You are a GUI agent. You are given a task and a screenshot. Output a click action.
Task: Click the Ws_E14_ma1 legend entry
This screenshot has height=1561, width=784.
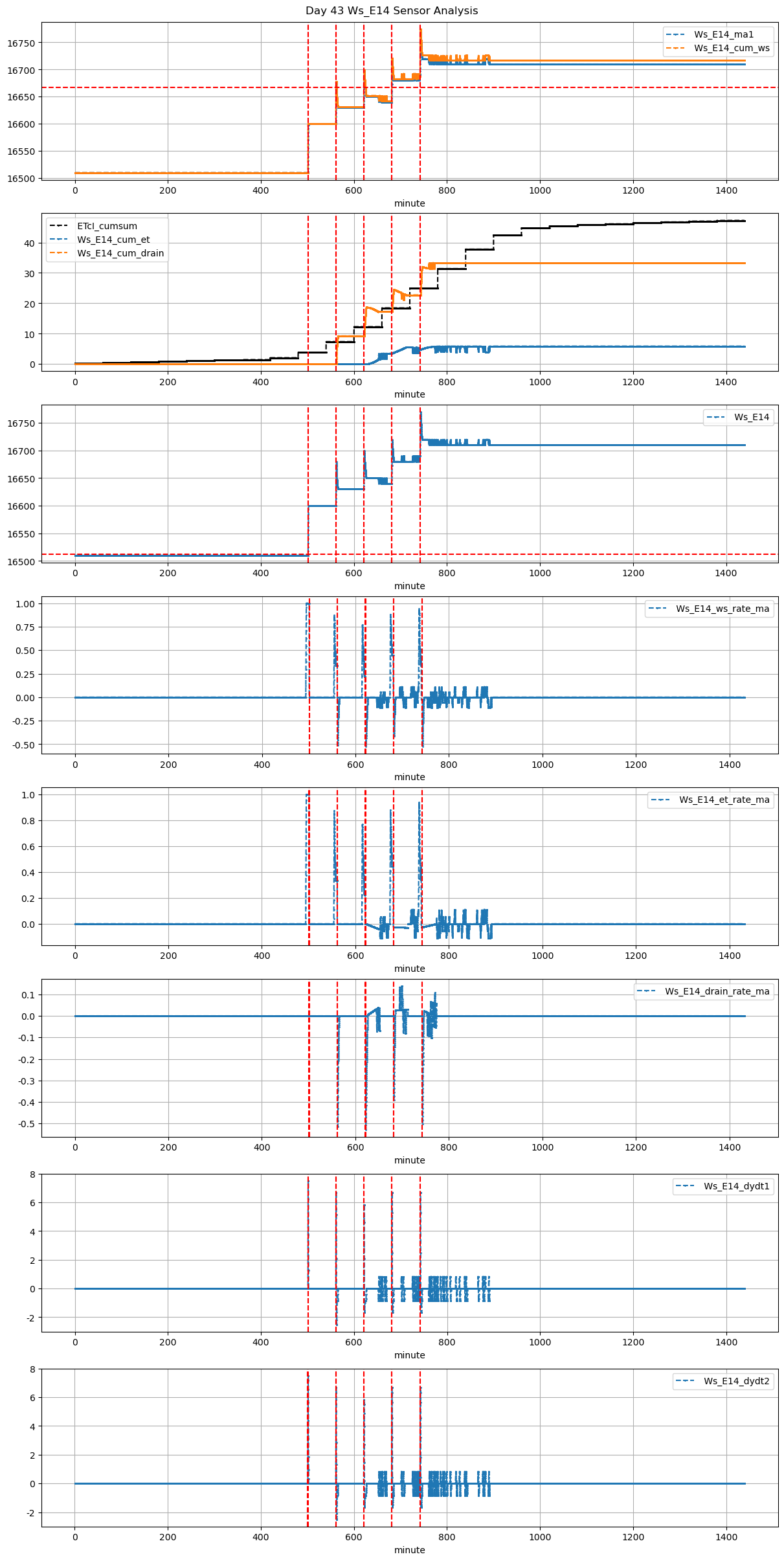pos(723,34)
